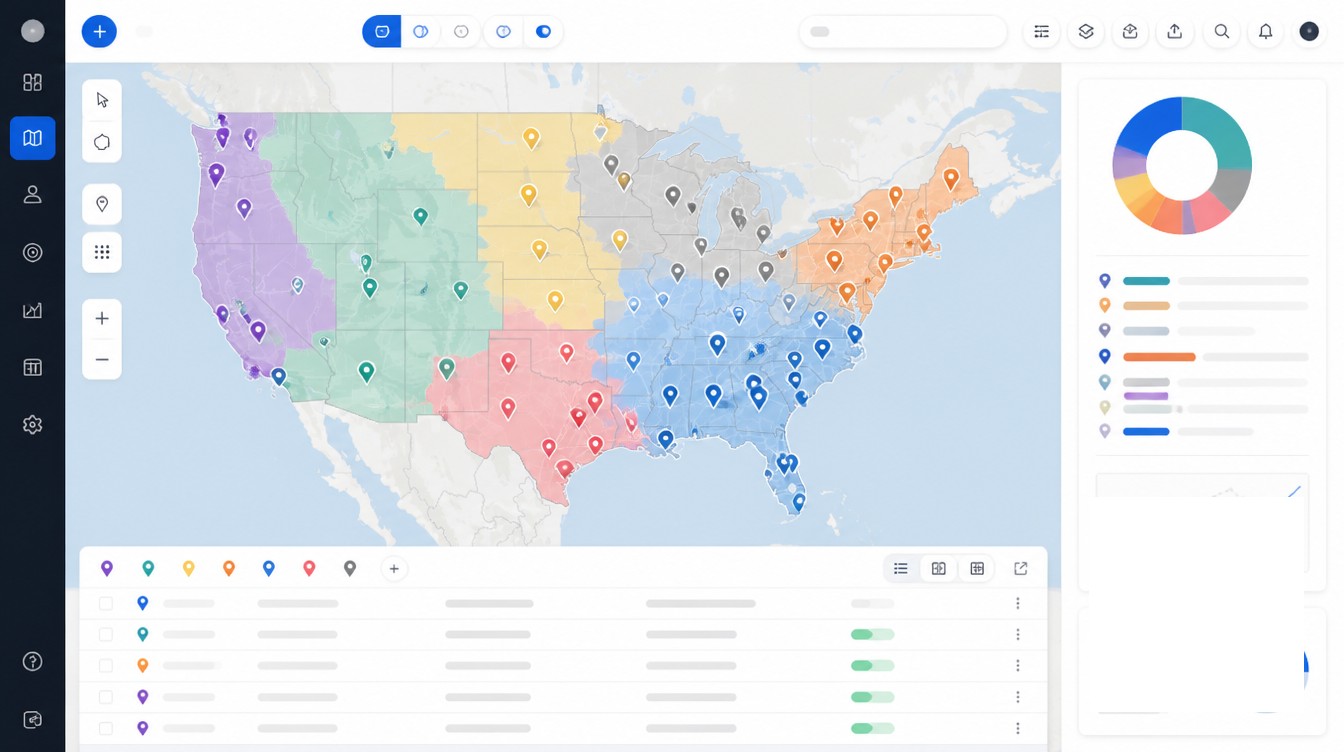Viewport: 1344px width, 752px height.
Task: Filter table by gray pin
Action: tap(350, 568)
